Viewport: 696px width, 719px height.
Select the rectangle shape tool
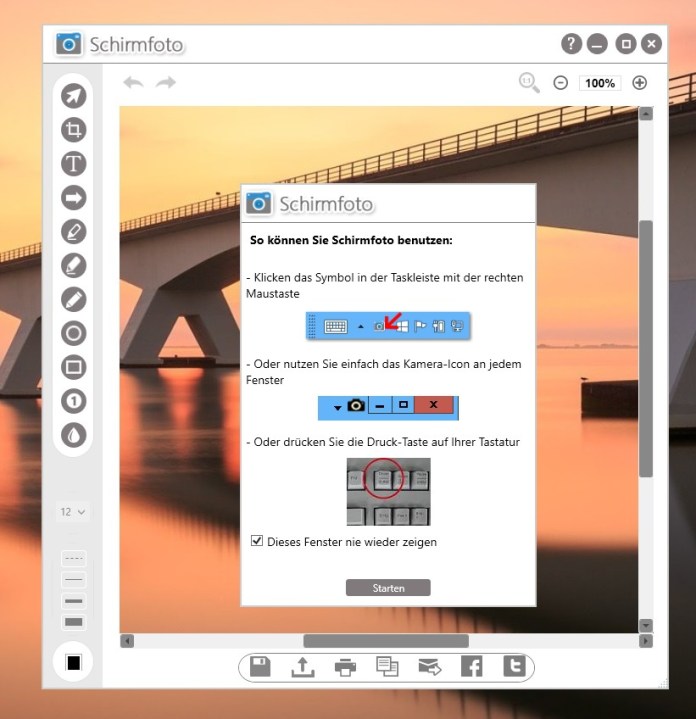(x=74, y=367)
